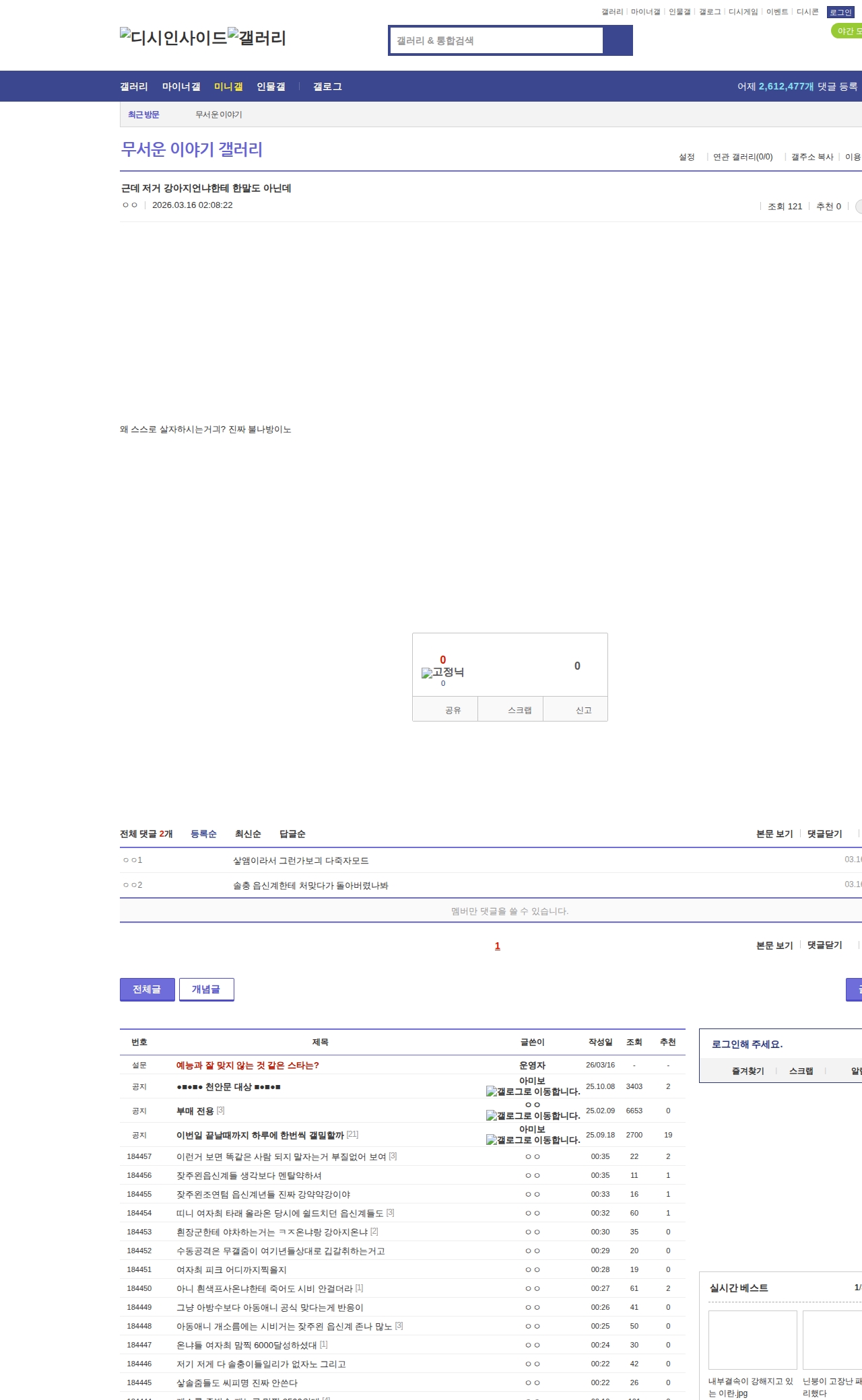Click the 디시인사이드 logo image
Viewport: 862px width, 1400px height.
[x=173, y=38]
